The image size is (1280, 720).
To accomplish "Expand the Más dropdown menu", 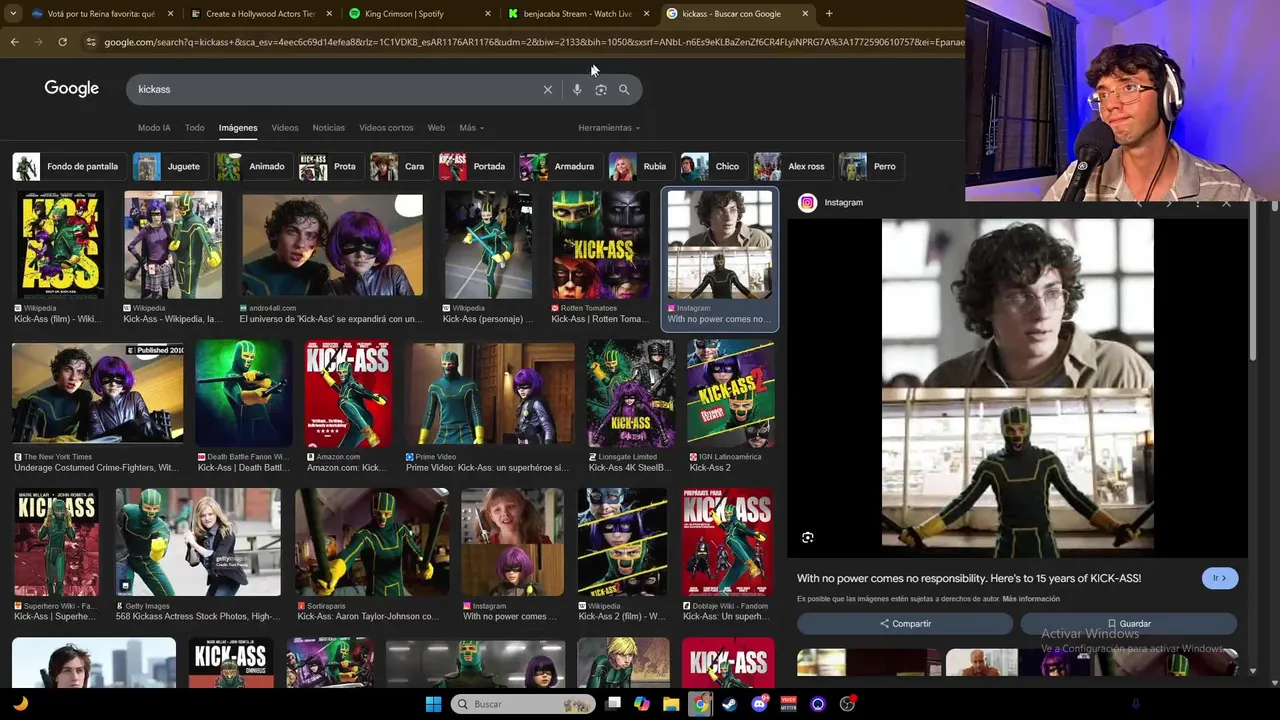I will (471, 128).
